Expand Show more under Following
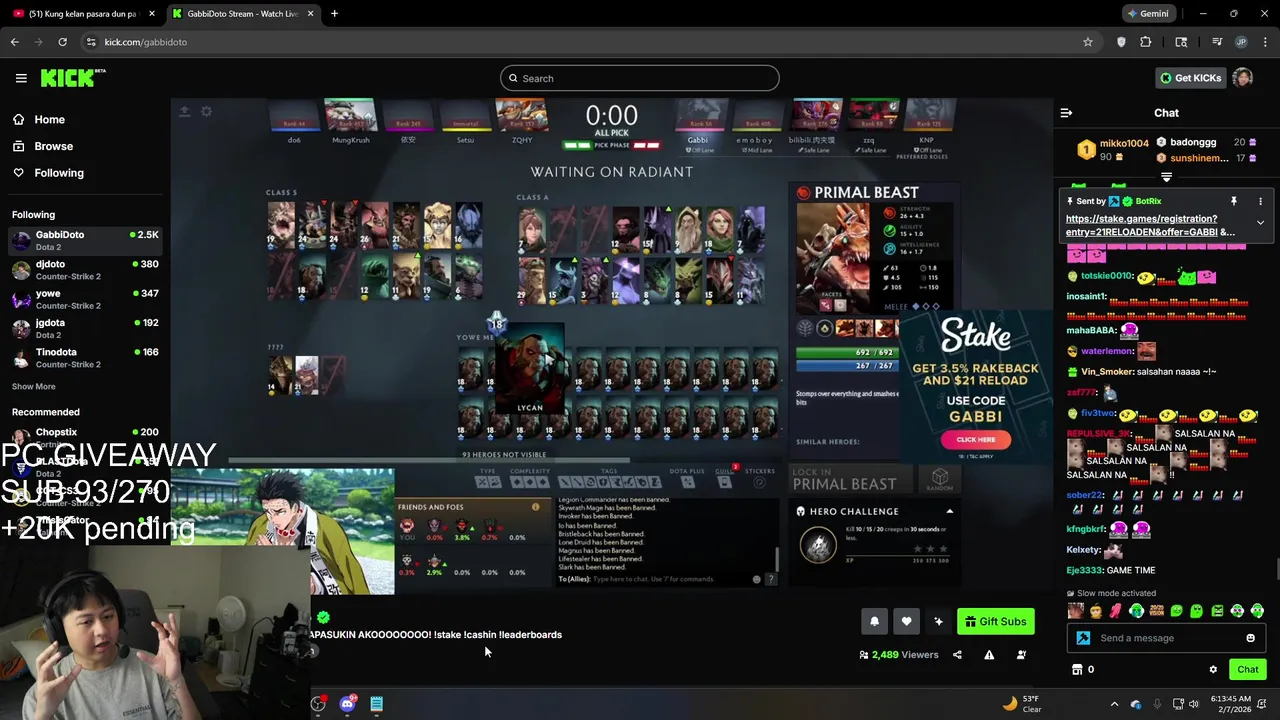The image size is (1280, 720). point(34,386)
